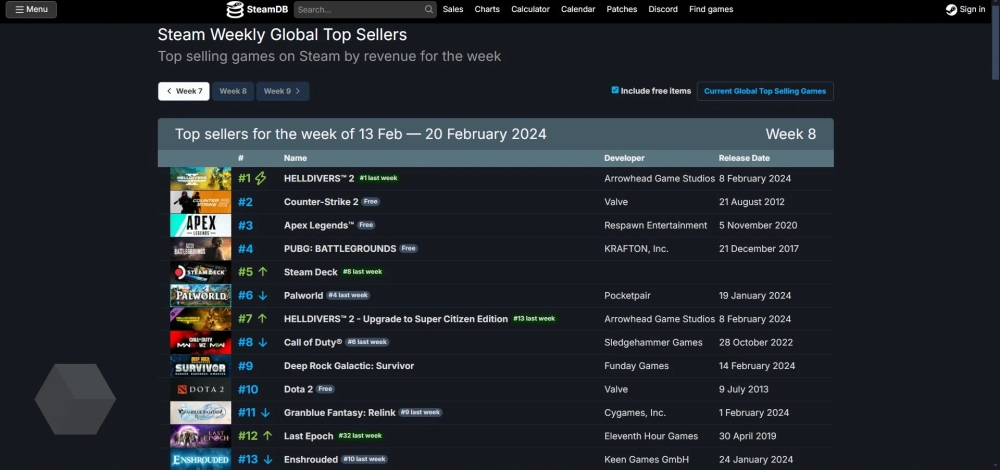The height and width of the screenshot is (470, 1000).
Task: Click the Search input field
Action: 358,10
